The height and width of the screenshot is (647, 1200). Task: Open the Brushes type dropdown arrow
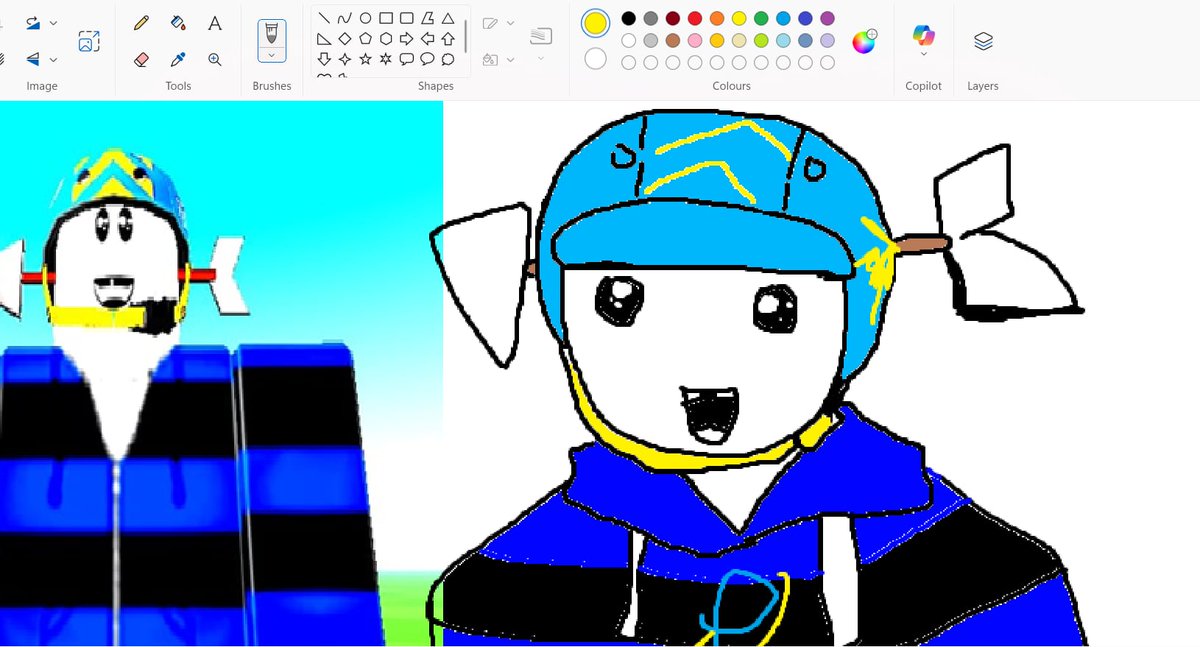[271, 56]
